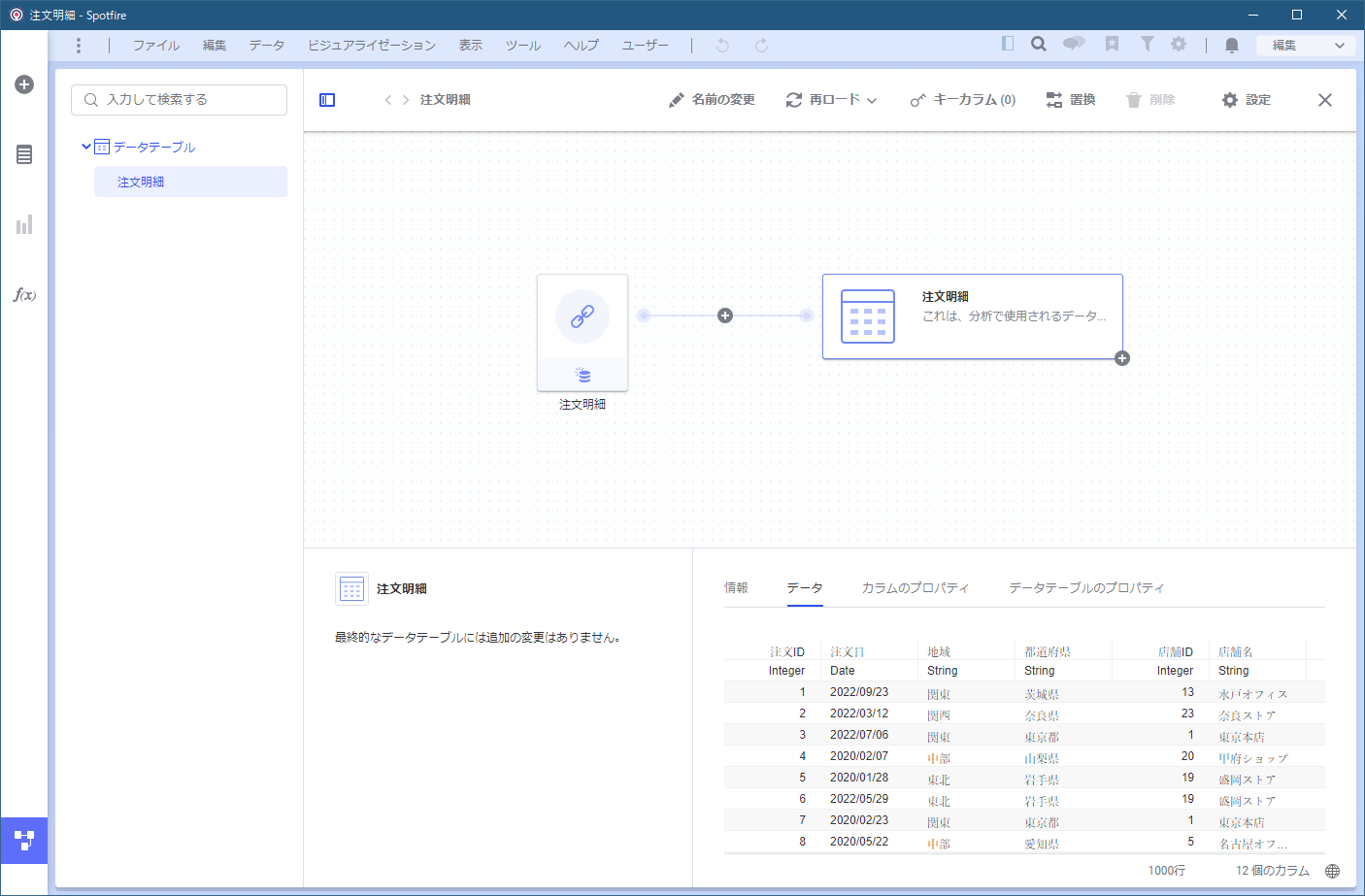Open the ビジュアライゼーション menu
The height and width of the screenshot is (896, 1365).
[372, 46]
